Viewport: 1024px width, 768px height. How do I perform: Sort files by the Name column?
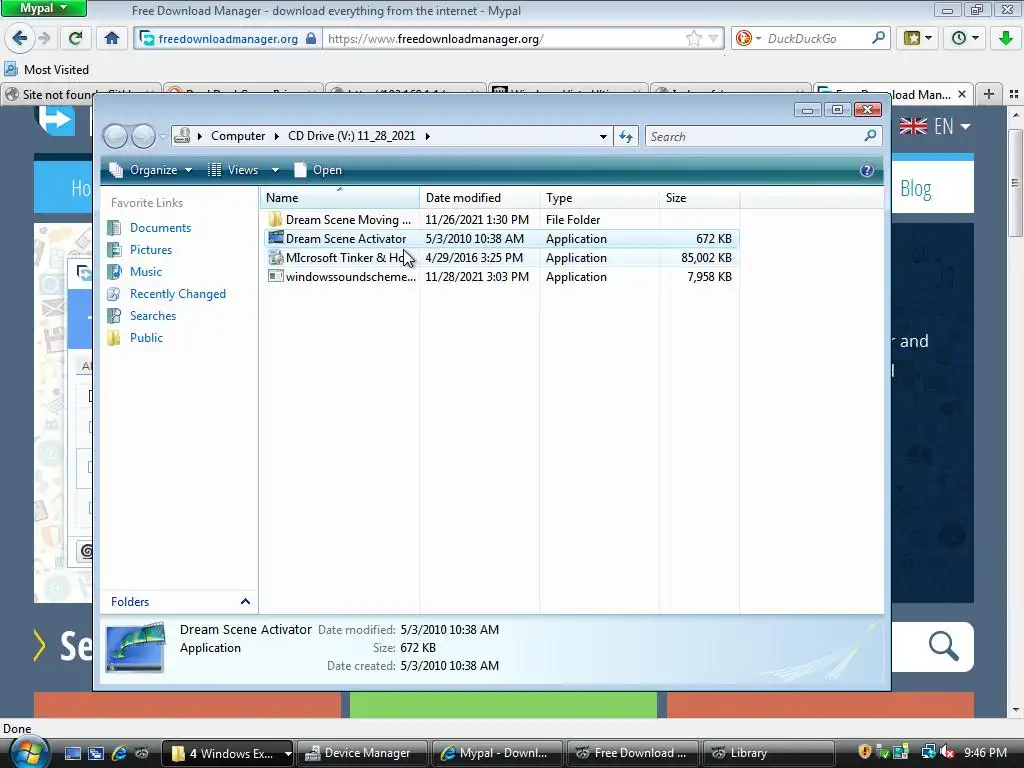(x=340, y=197)
